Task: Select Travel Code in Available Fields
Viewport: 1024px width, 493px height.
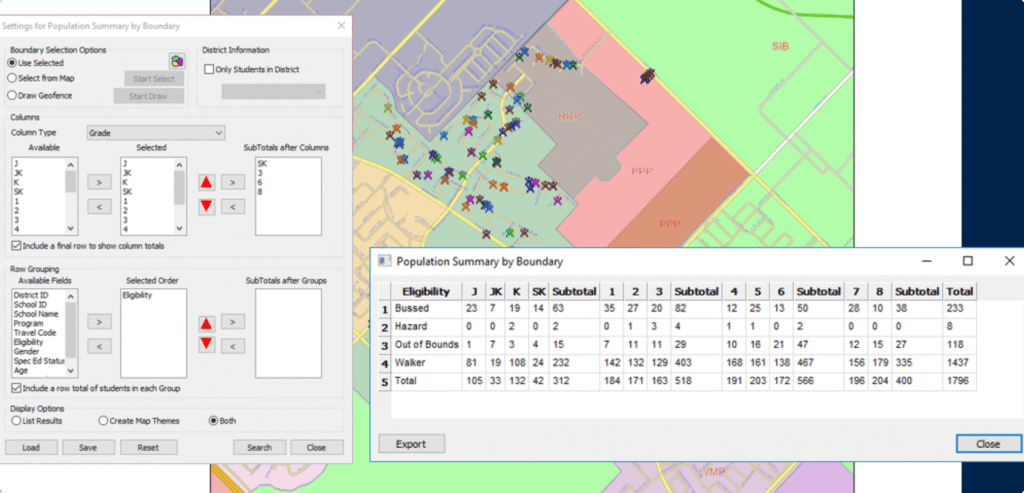Action: pos(33,331)
